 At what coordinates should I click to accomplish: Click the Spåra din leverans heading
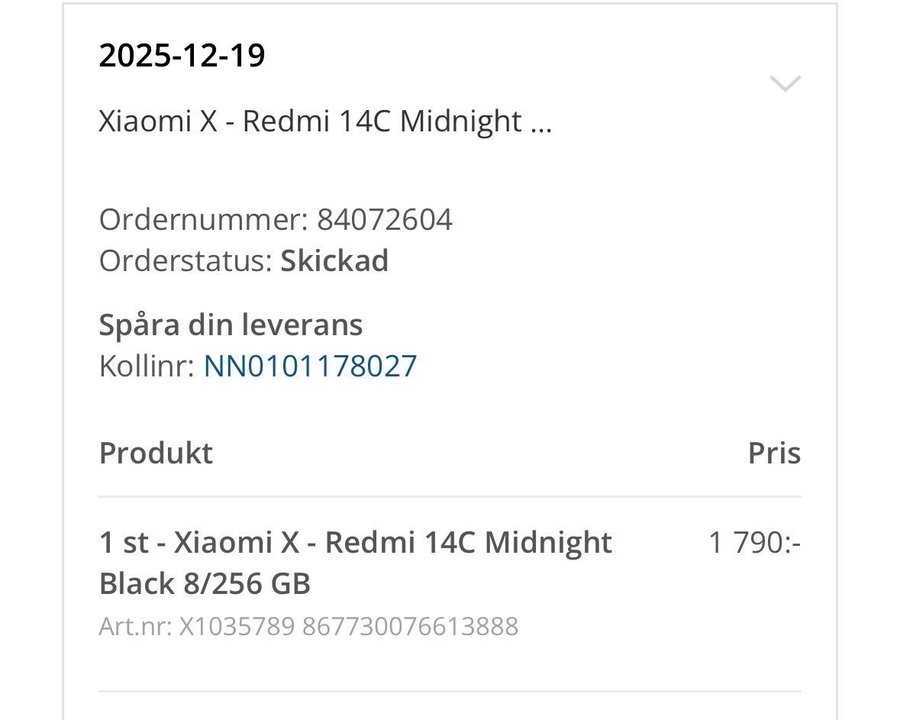pos(231,324)
